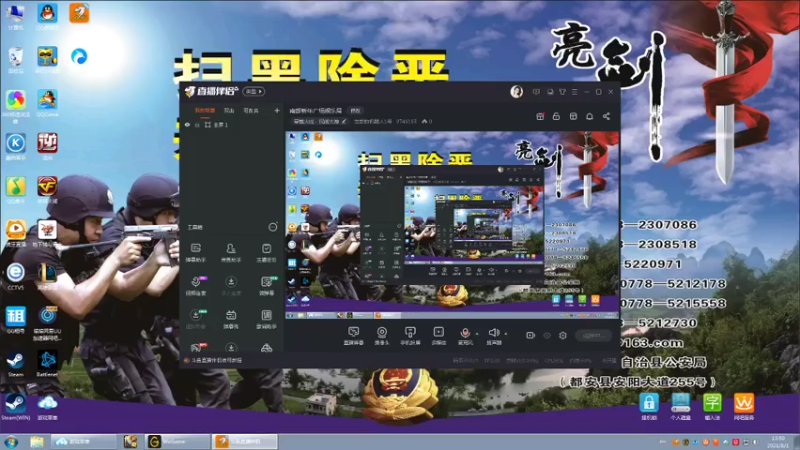Open WeGame from the taskbar
The width and height of the screenshot is (800, 450).
coord(177,441)
